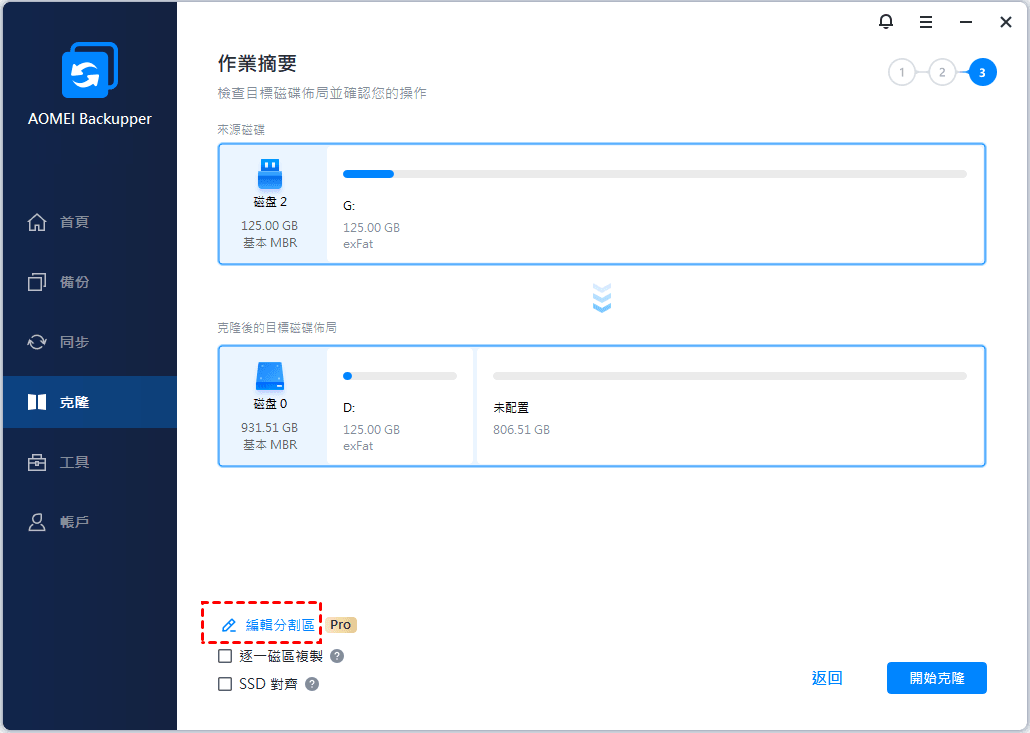Viewport: 1030px width, 733px height.
Task: Click G: partition usage bar
Action: [655, 174]
